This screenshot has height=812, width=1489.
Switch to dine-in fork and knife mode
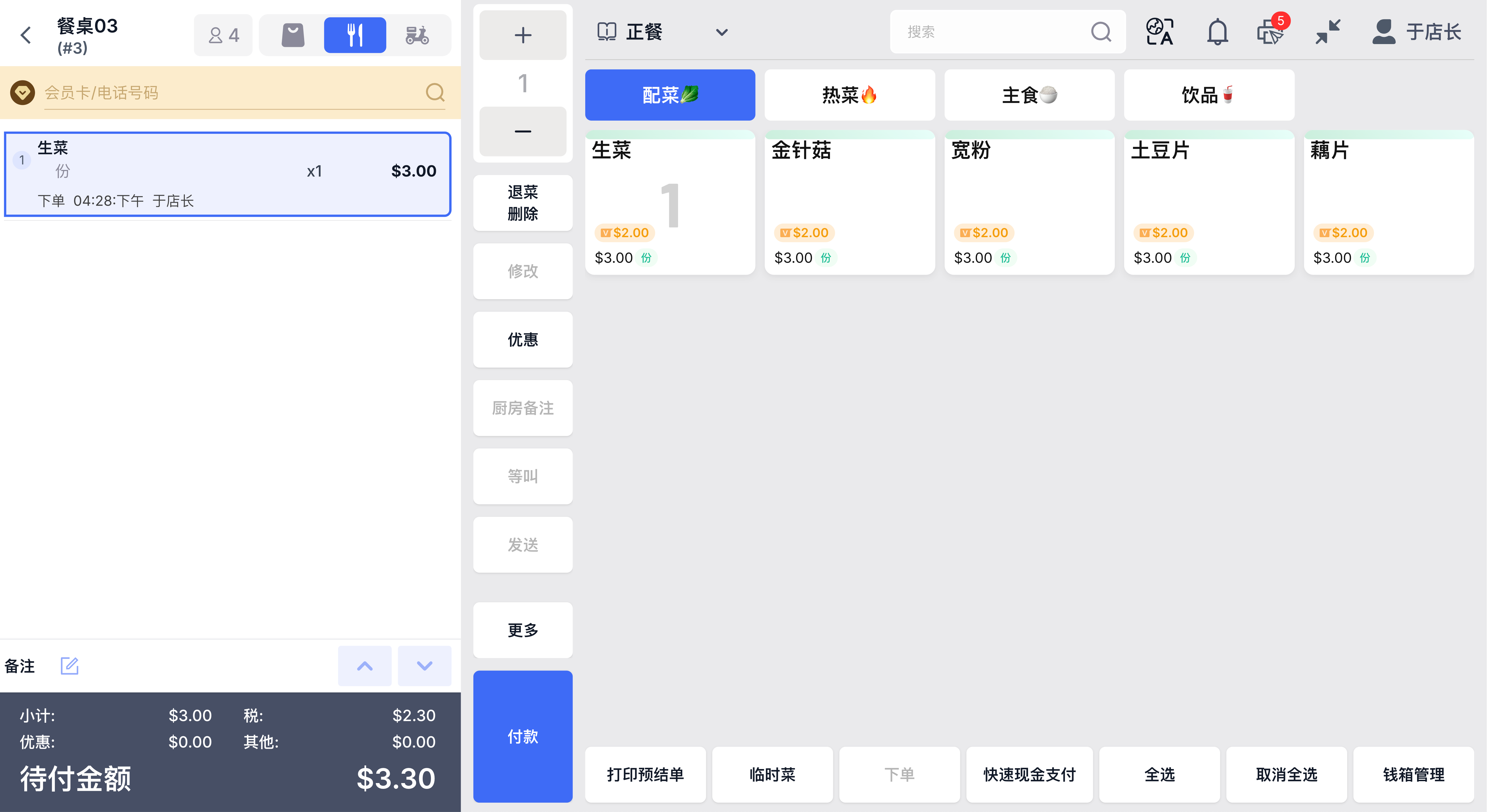[354, 35]
